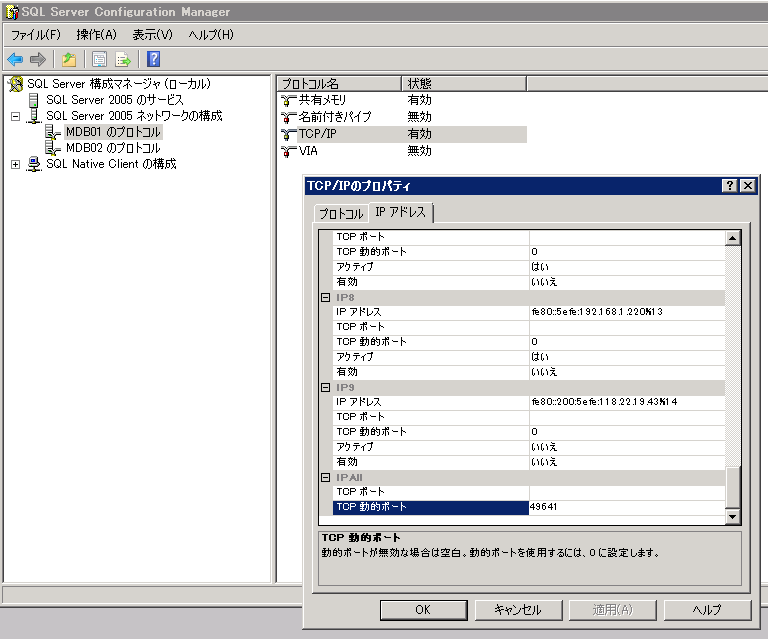The height and width of the screenshot is (639, 770).
Task: Click the Up One Level folder icon
Action: pyautogui.click(x=68, y=59)
